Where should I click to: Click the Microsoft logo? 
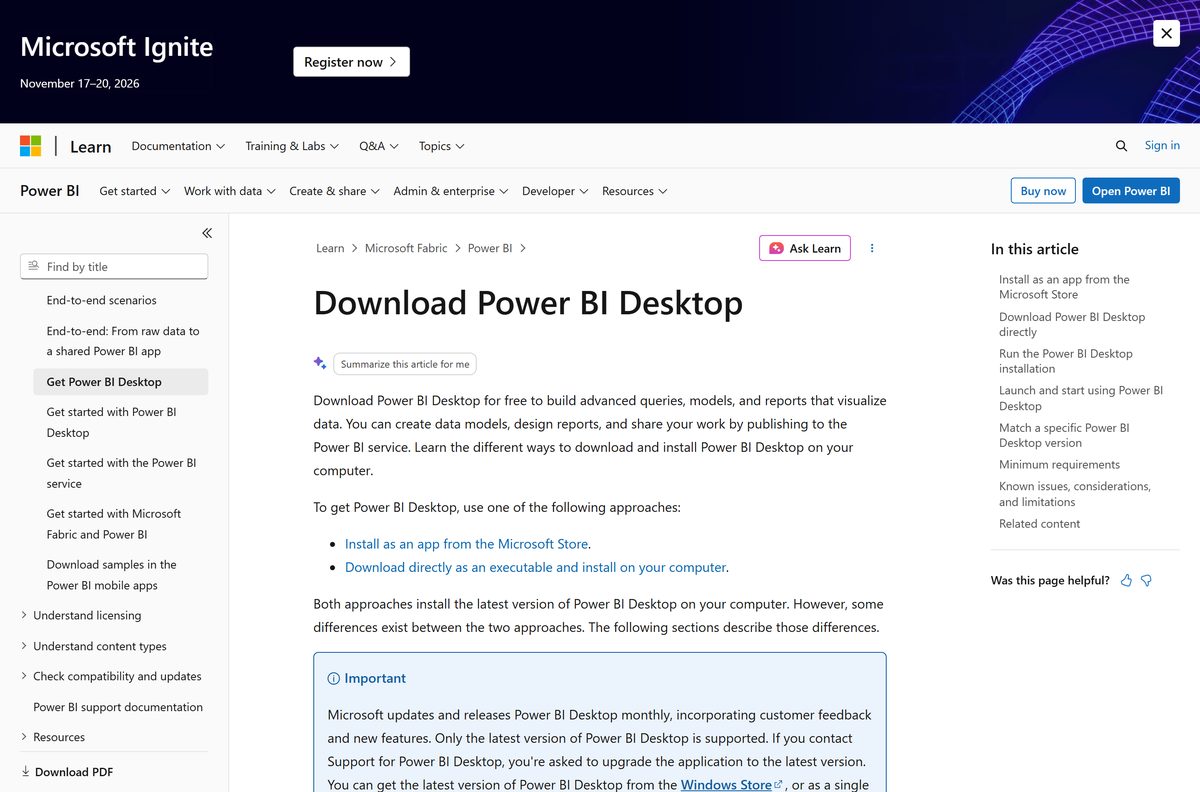point(31,146)
